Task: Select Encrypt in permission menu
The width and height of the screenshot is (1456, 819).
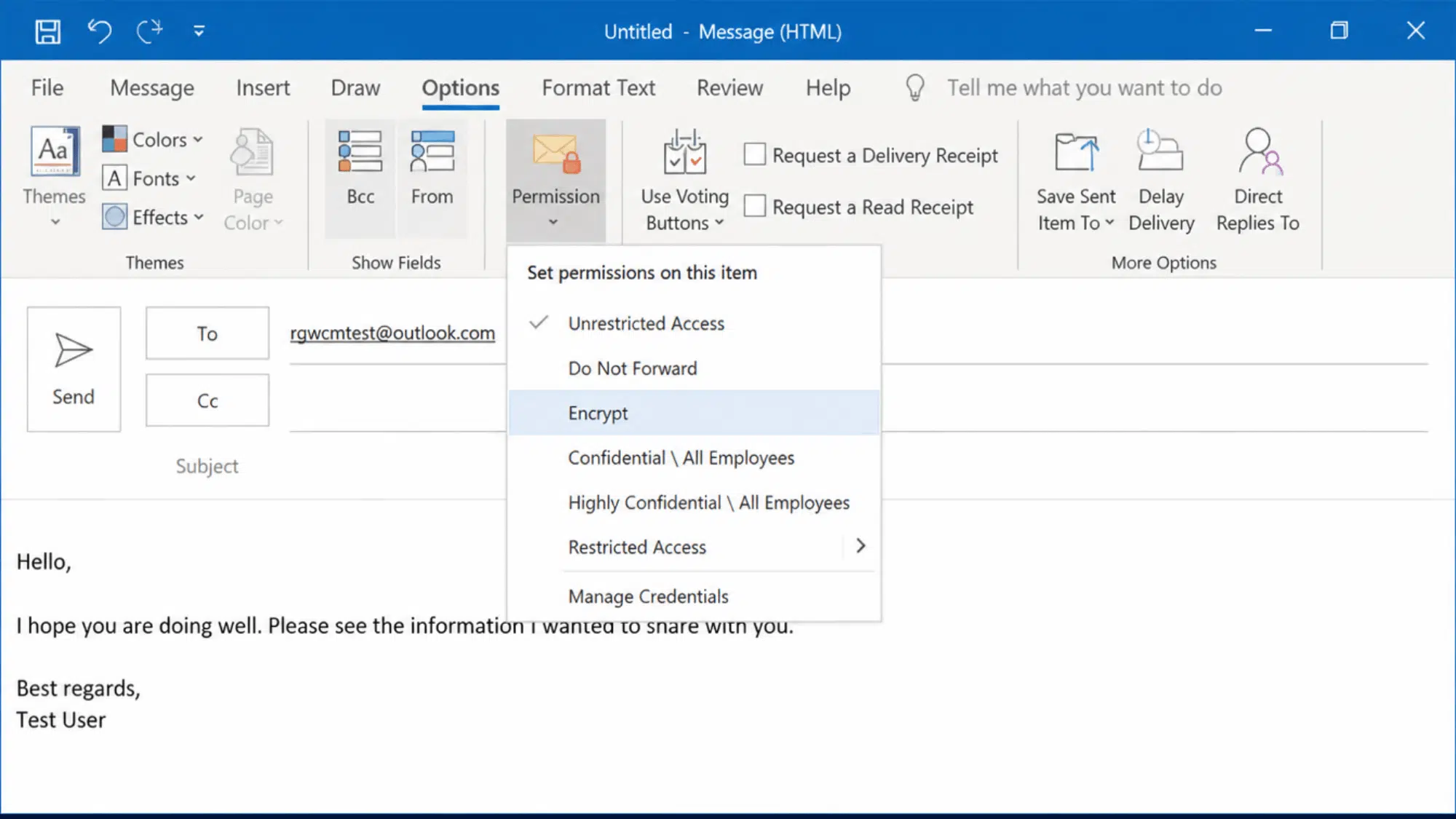Action: click(694, 413)
